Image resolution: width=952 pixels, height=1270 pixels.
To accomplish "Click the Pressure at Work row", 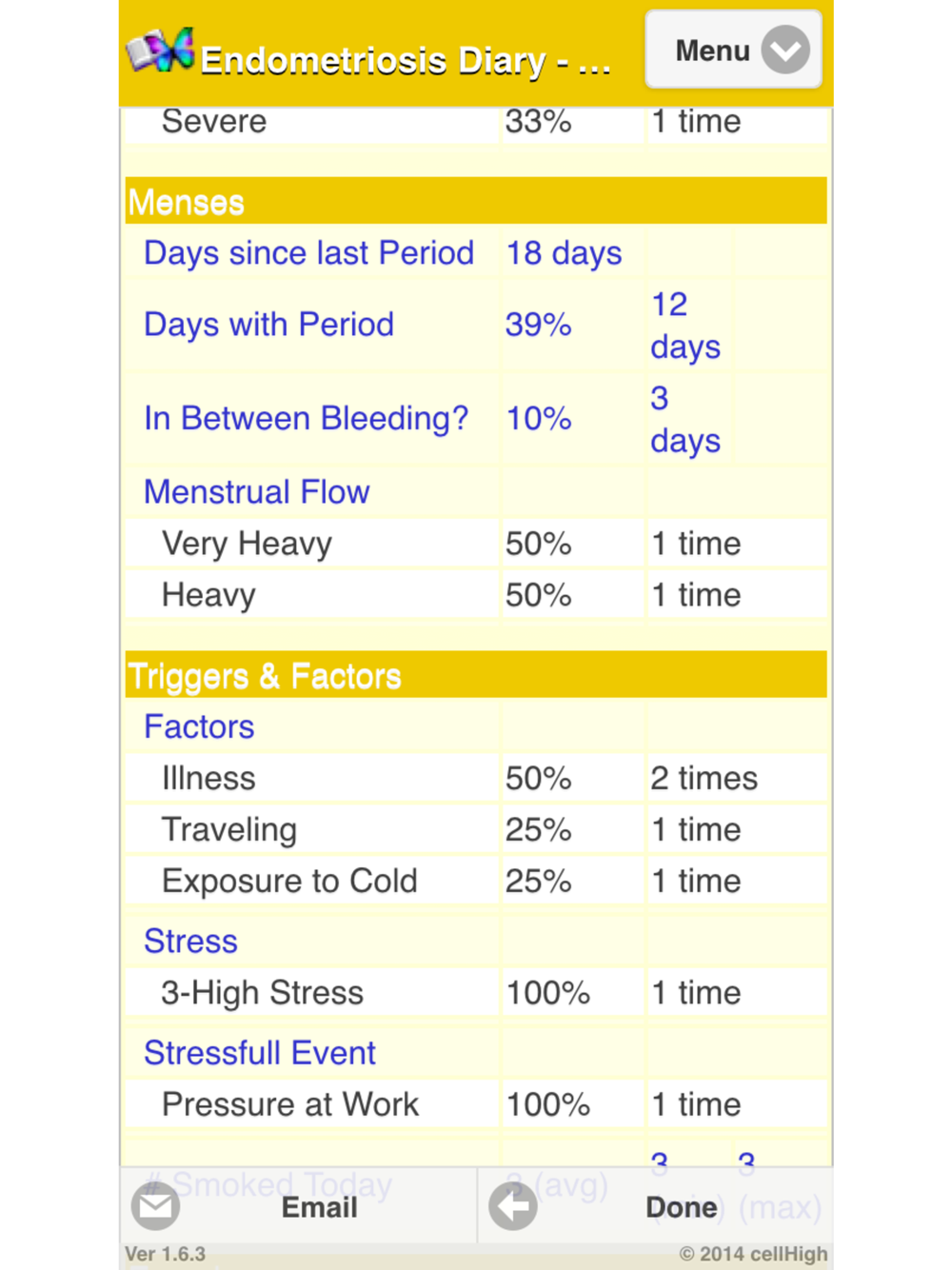I will [x=290, y=1104].
